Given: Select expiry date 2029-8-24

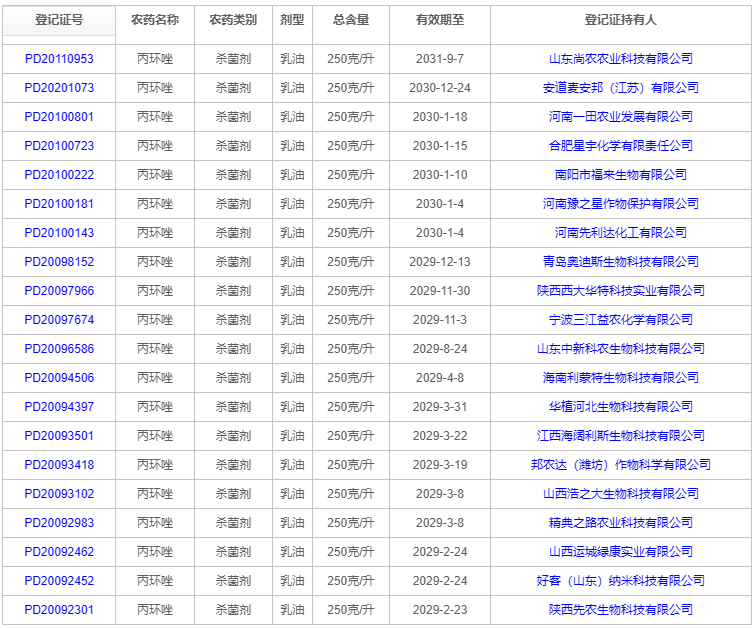Looking at the screenshot, I should 440,349.
